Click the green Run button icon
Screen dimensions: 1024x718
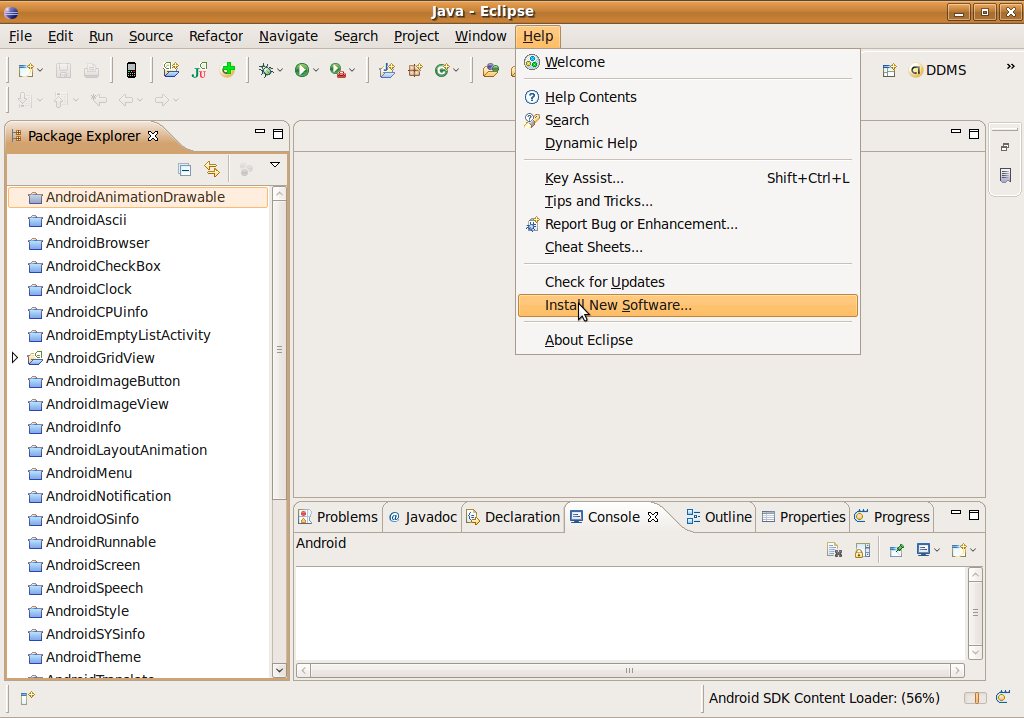pos(302,70)
